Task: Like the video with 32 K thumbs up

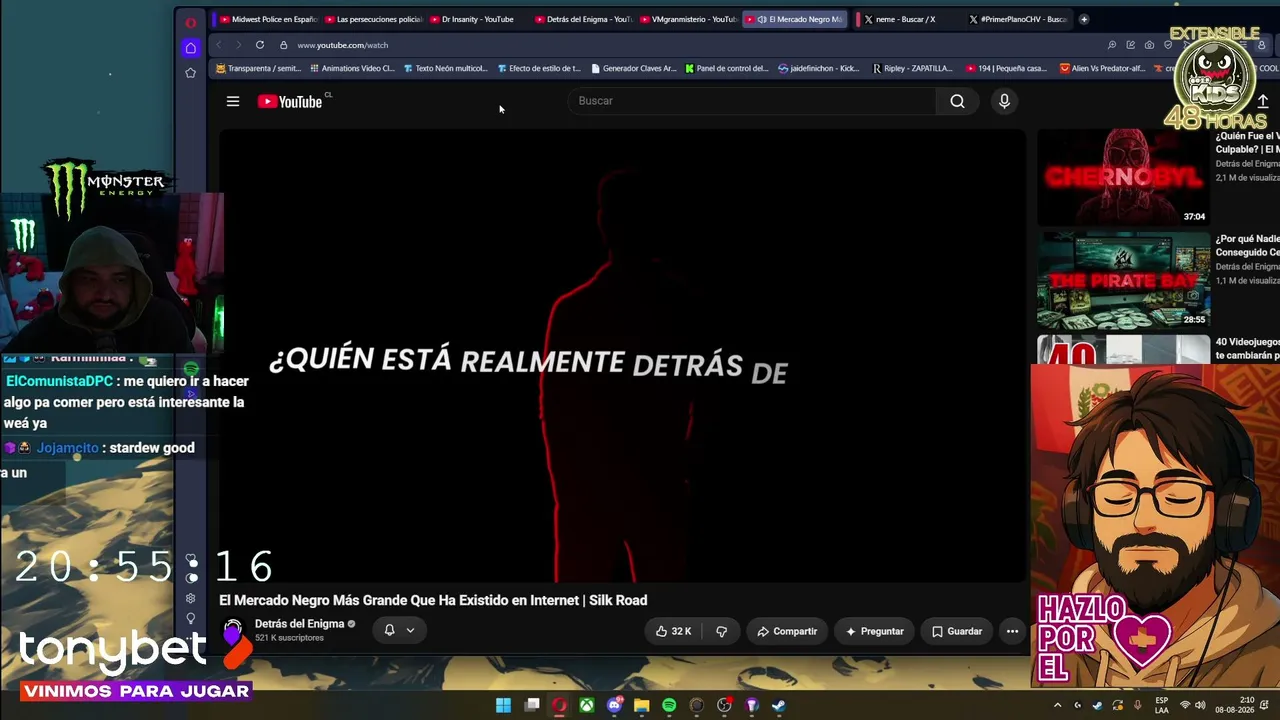Action: (673, 631)
